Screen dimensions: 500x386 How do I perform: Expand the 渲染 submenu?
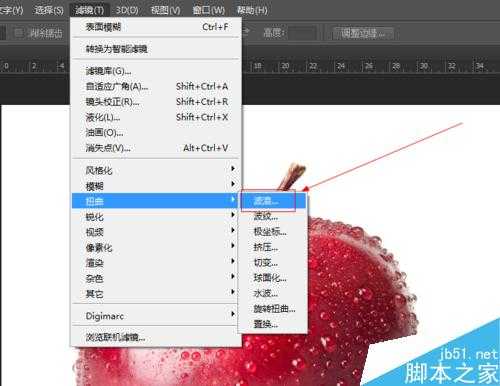coord(156,263)
